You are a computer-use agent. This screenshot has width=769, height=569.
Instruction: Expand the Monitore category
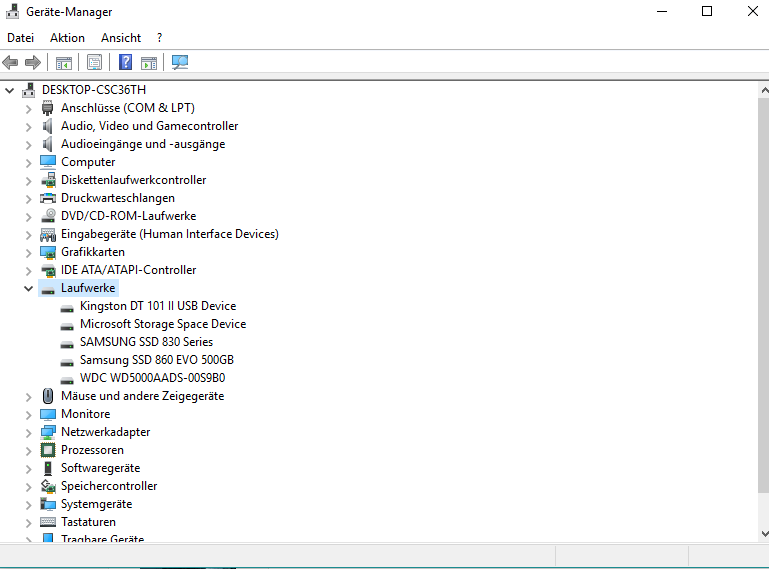(28, 415)
